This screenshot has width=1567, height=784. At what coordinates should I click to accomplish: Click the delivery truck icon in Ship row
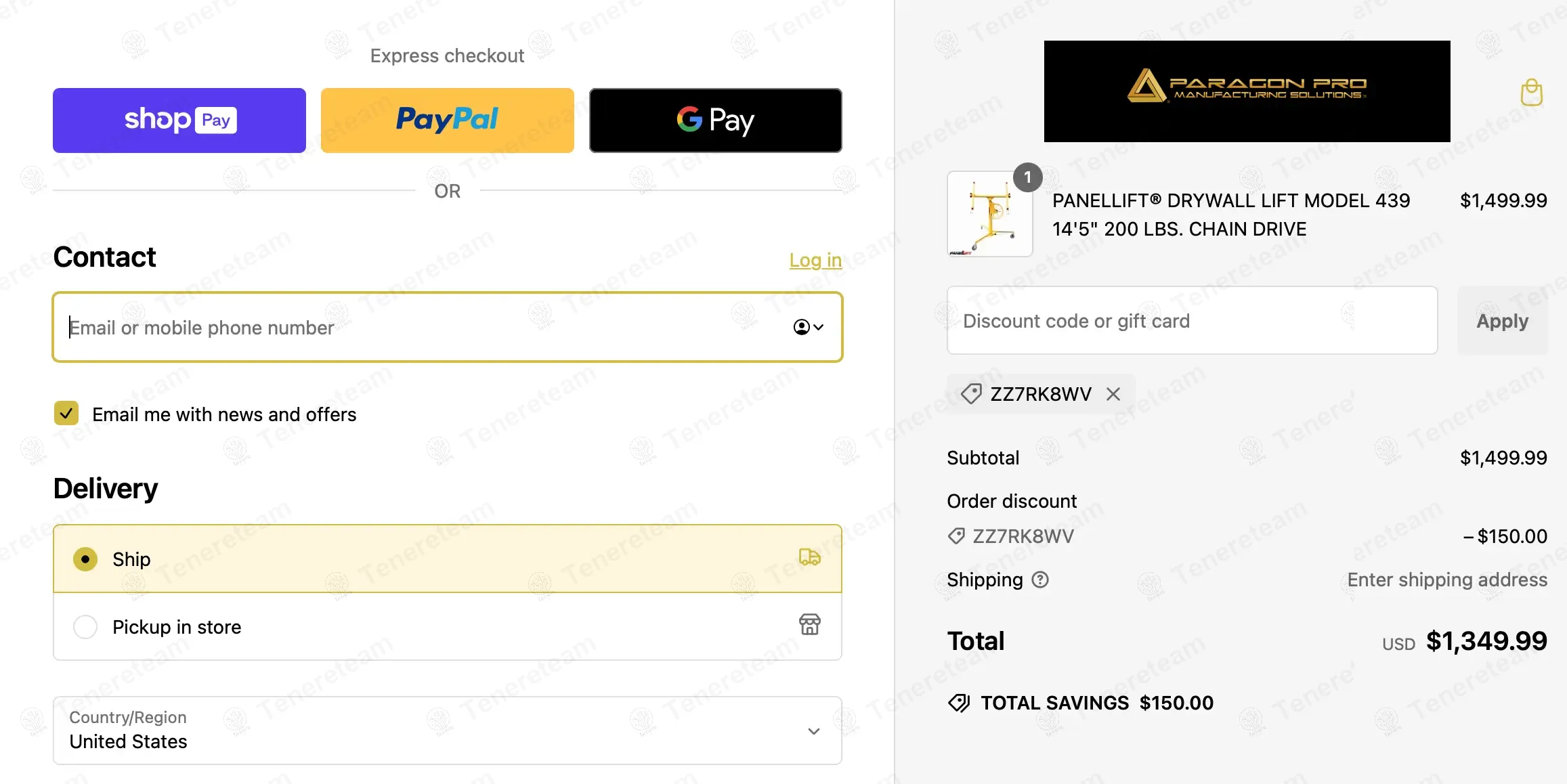click(x=809, y=557)
